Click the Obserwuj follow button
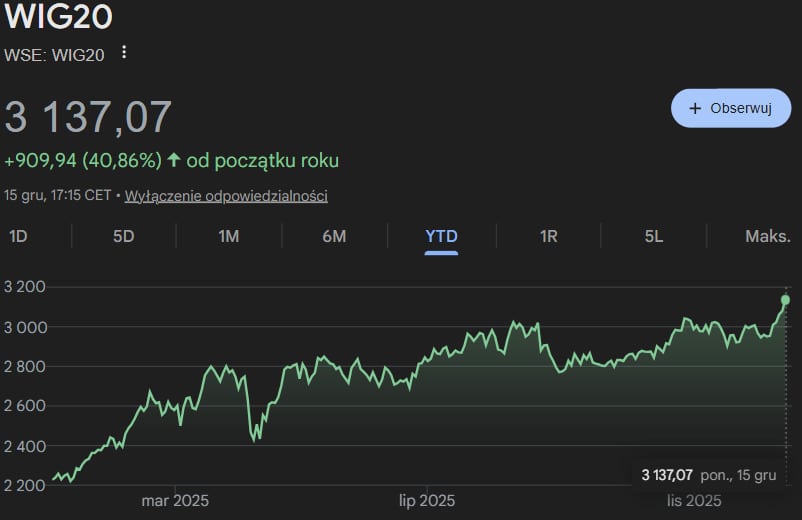Image resolution: width=802 pixels, height=520 pixels. [x=730, y=108]
